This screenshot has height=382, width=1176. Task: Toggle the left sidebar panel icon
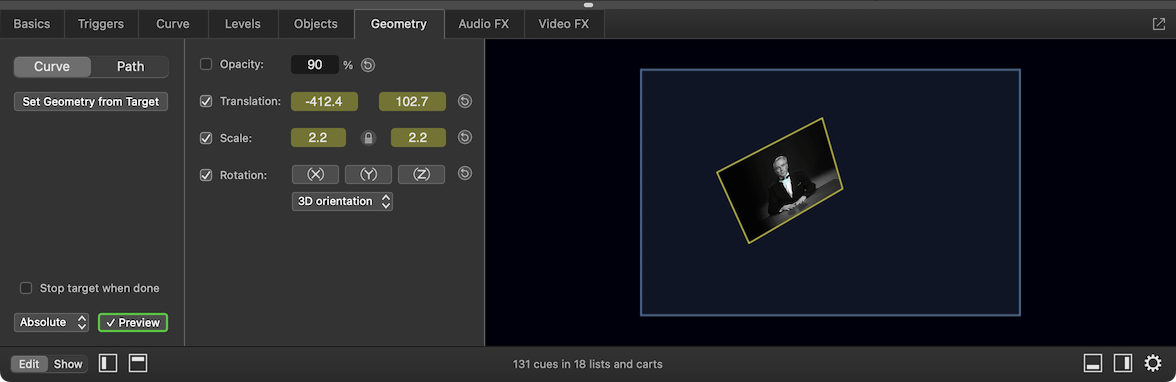pyautogui.click(x=109, y=364)
